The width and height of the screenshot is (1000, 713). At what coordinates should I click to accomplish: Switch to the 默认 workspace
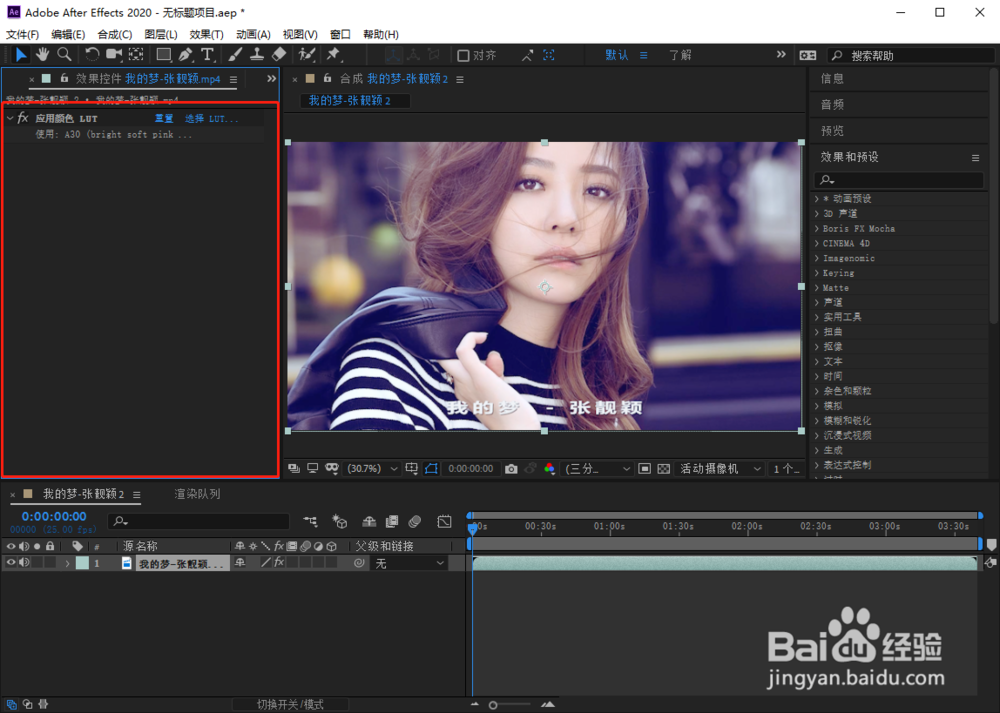[x=617, y=55]
